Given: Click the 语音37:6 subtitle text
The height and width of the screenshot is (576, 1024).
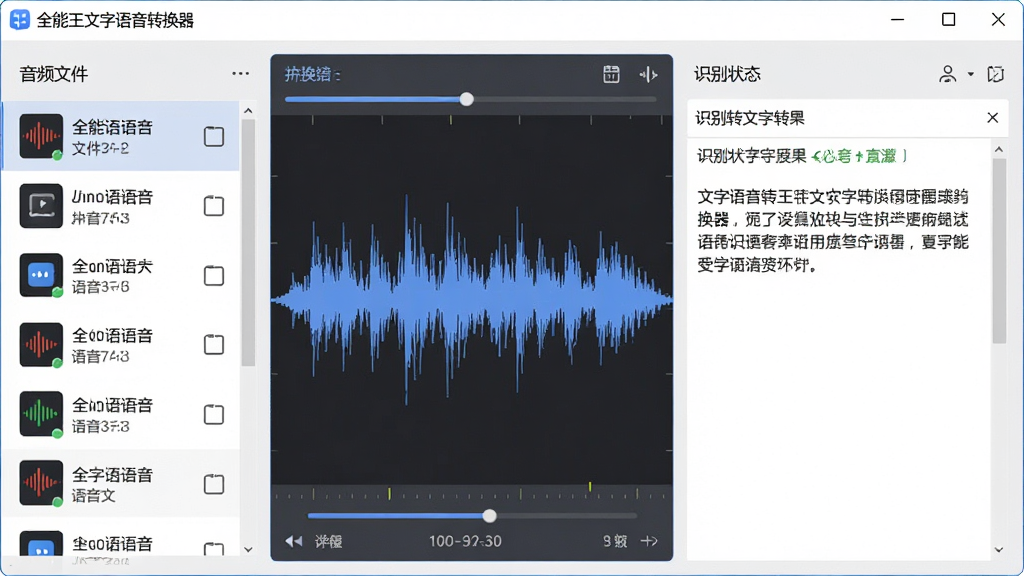Looking at the screenshot, I should [x=100, y=287].
